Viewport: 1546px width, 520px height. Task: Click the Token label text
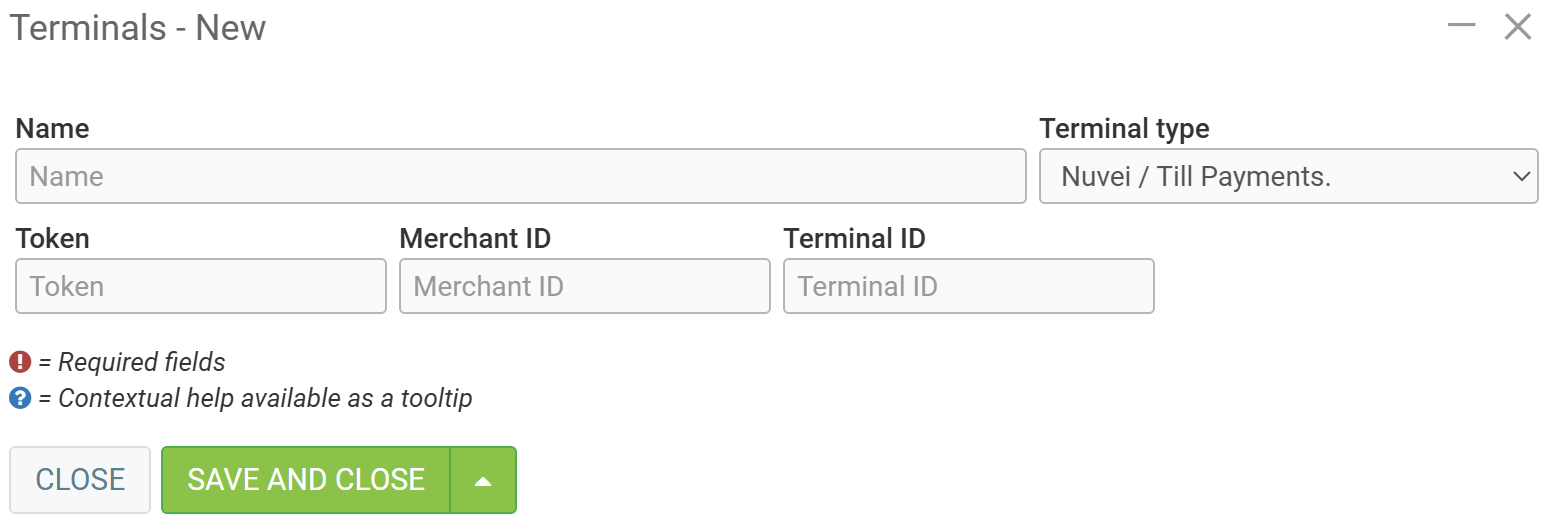(x=52, y=239)
